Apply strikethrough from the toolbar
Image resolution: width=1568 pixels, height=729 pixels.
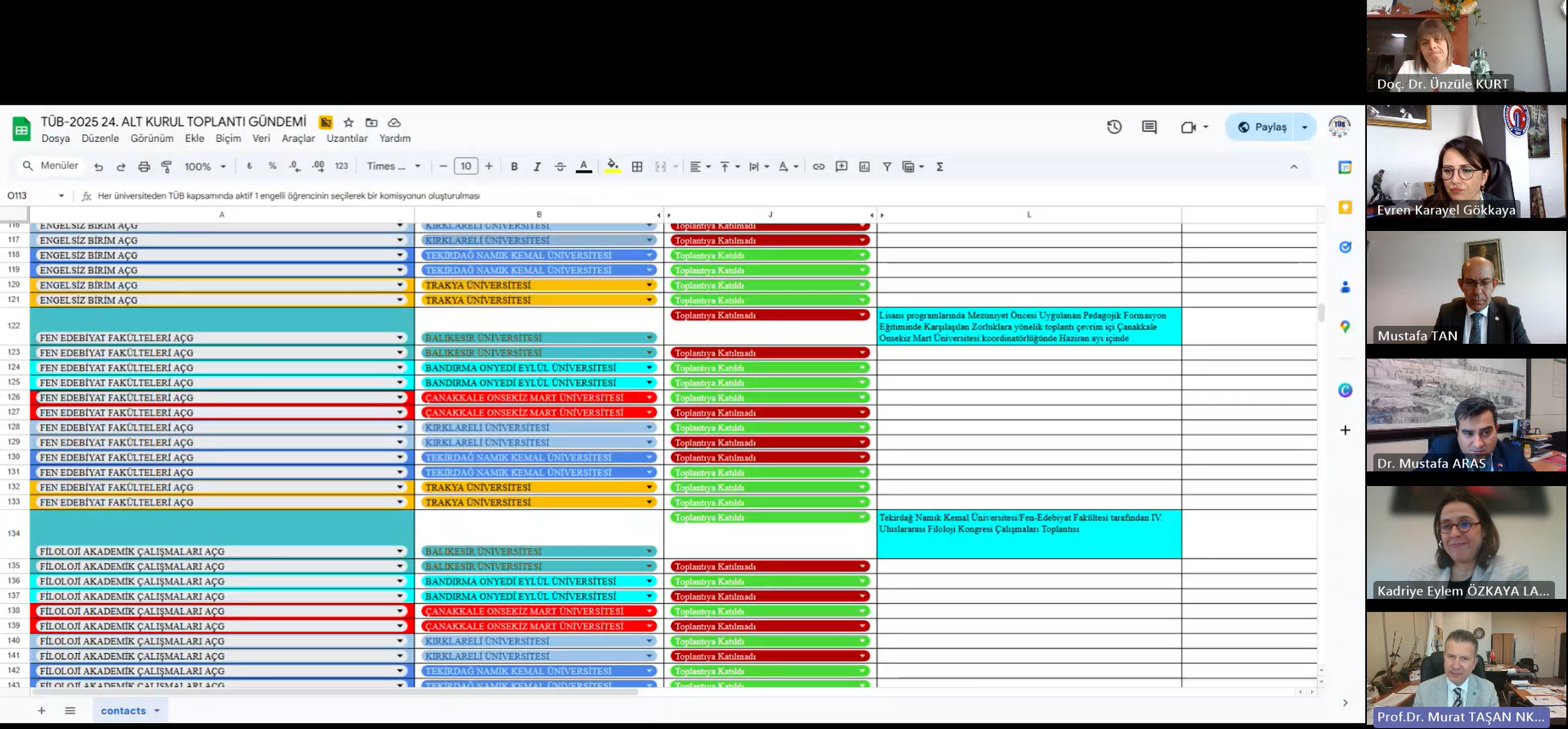(x=560, y=167)
